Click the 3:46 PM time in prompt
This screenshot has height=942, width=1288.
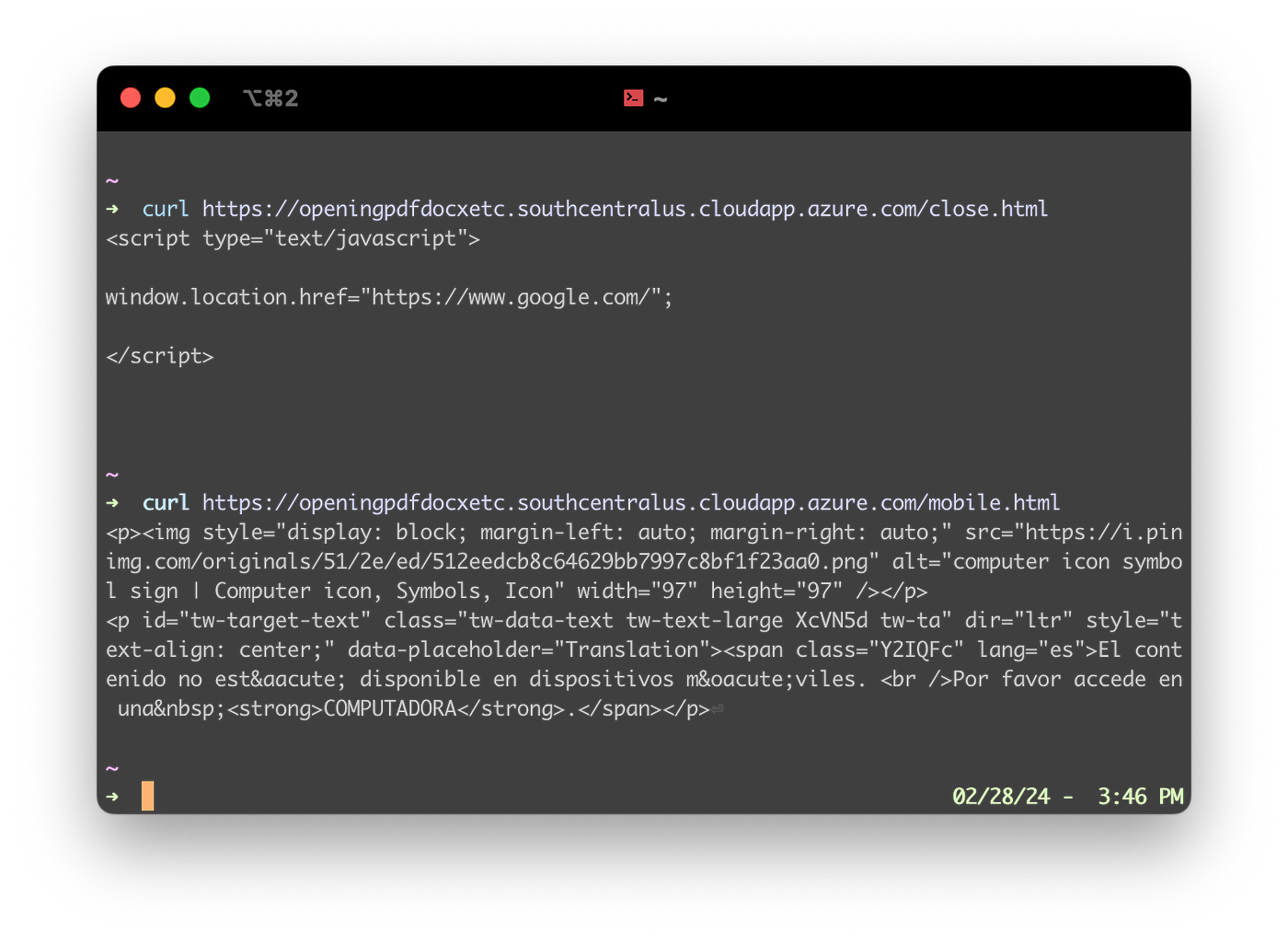click(1141, 797)
